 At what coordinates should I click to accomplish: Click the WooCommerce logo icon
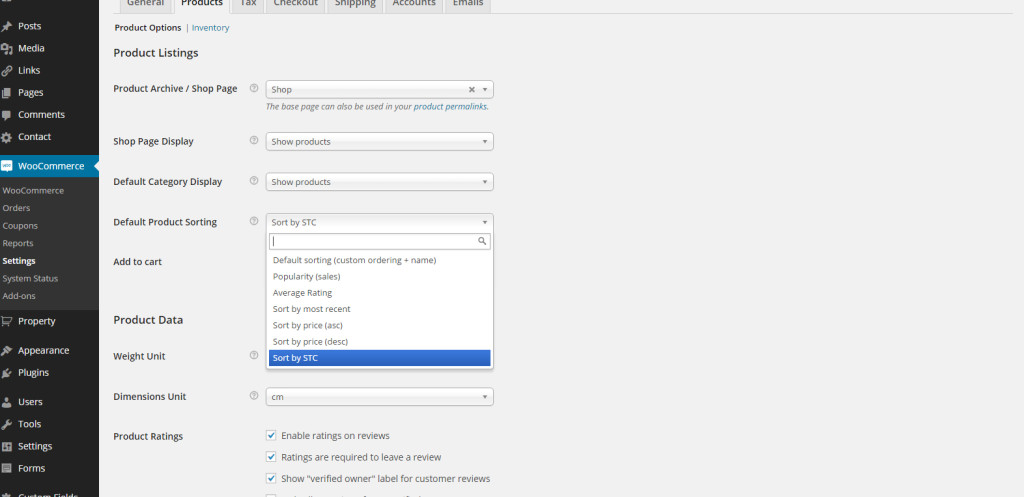(x=7, y=166)
